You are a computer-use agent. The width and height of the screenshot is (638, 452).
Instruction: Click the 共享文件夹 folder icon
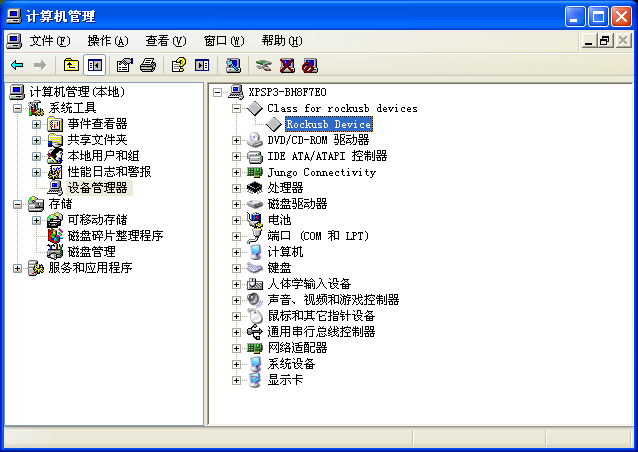click(x=55, y=140)
